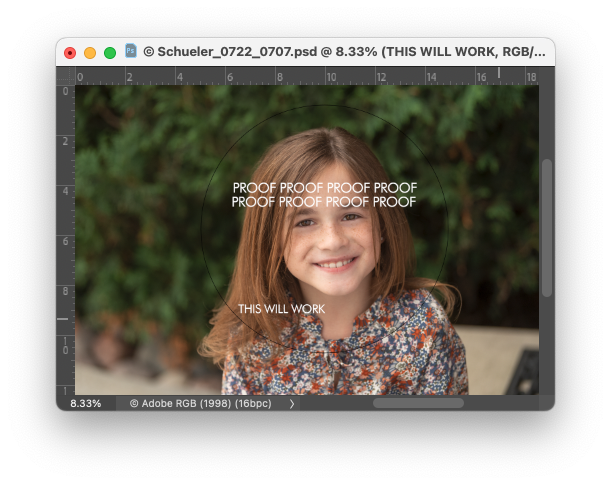
Task: Maximize the window with the green button
Action: (110, 53)
